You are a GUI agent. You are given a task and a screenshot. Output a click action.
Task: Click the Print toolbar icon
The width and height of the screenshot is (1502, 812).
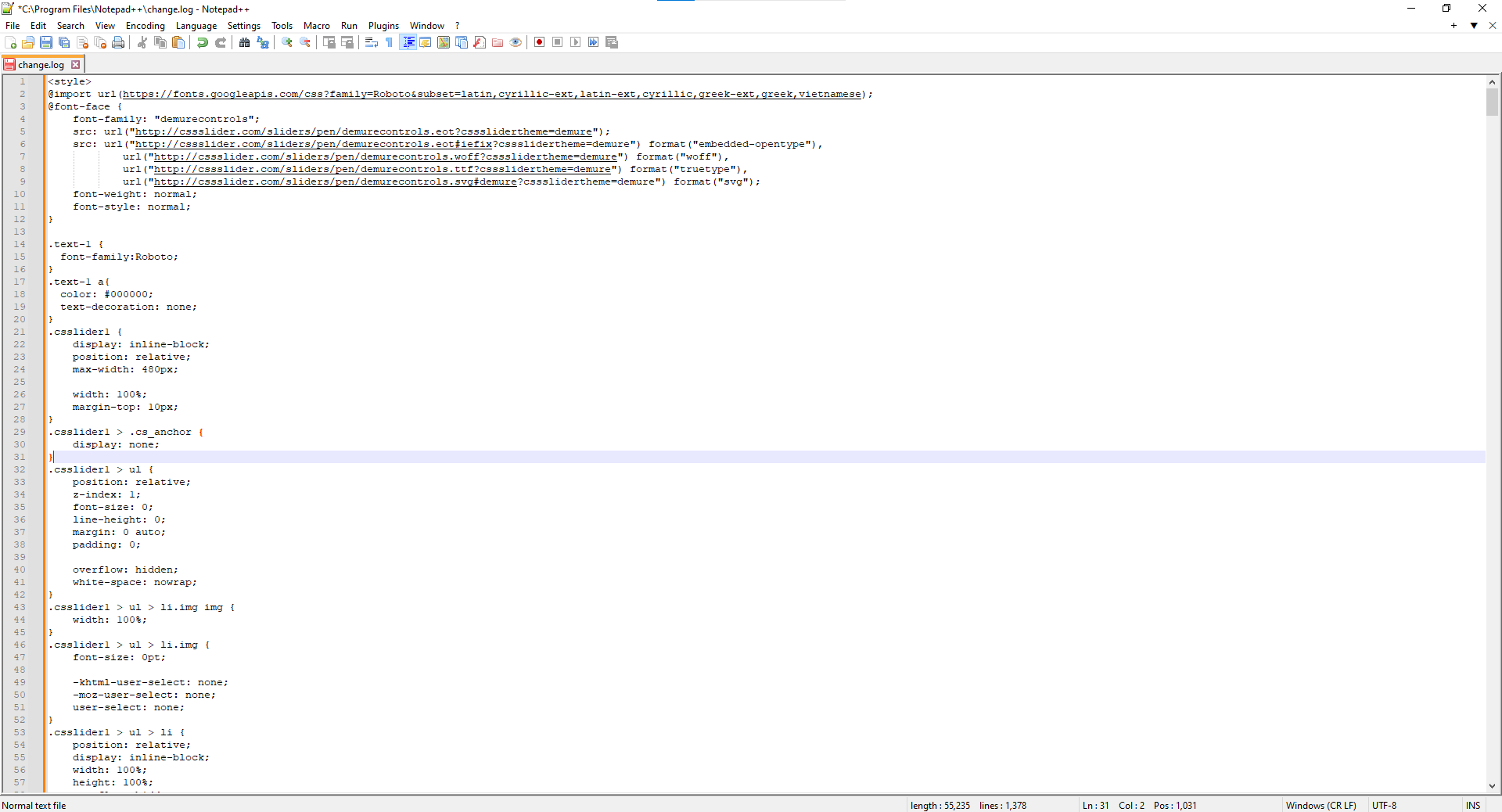(x=118, y=42)
